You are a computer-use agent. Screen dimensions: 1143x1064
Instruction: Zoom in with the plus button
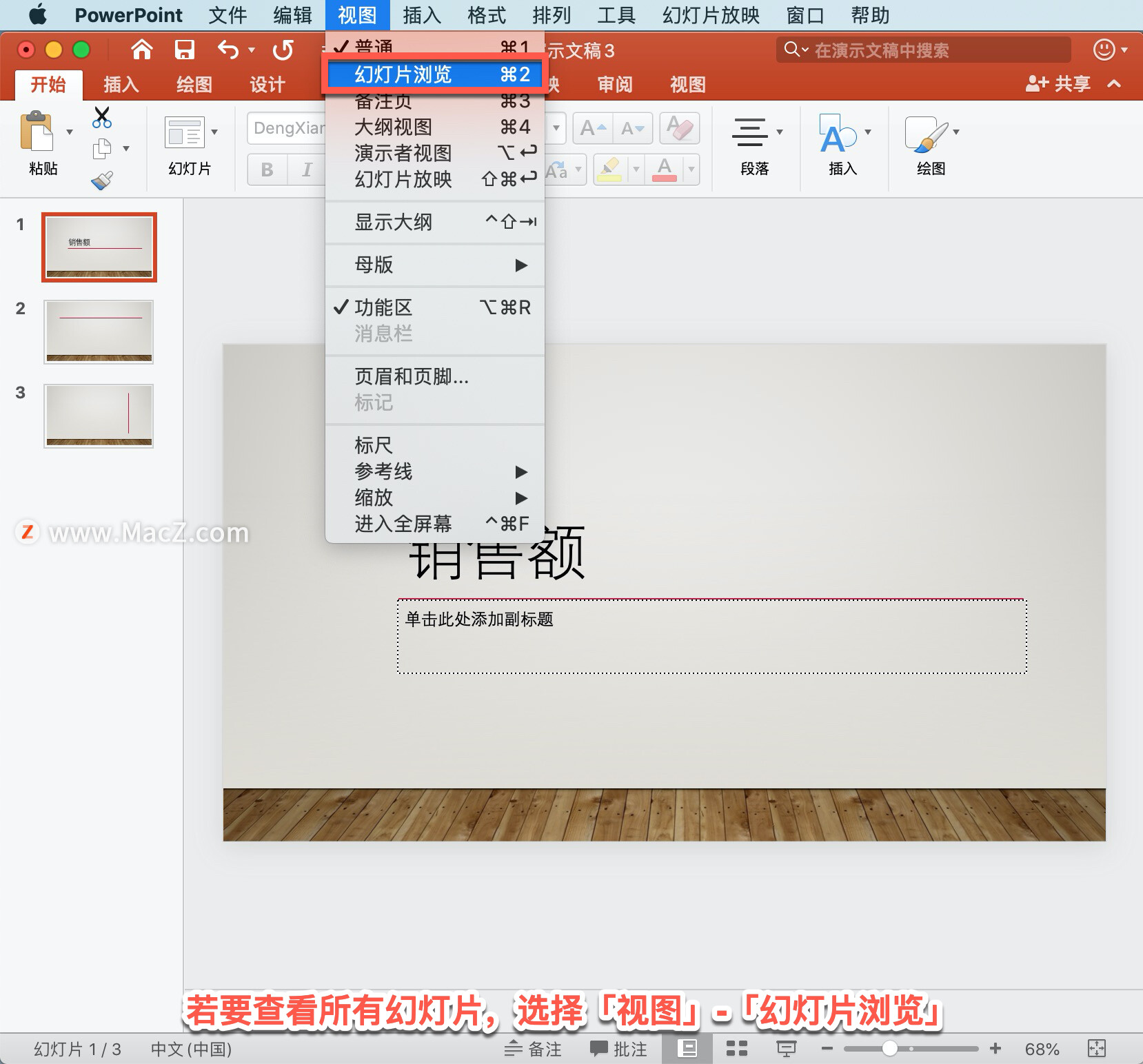[995, 1048]
